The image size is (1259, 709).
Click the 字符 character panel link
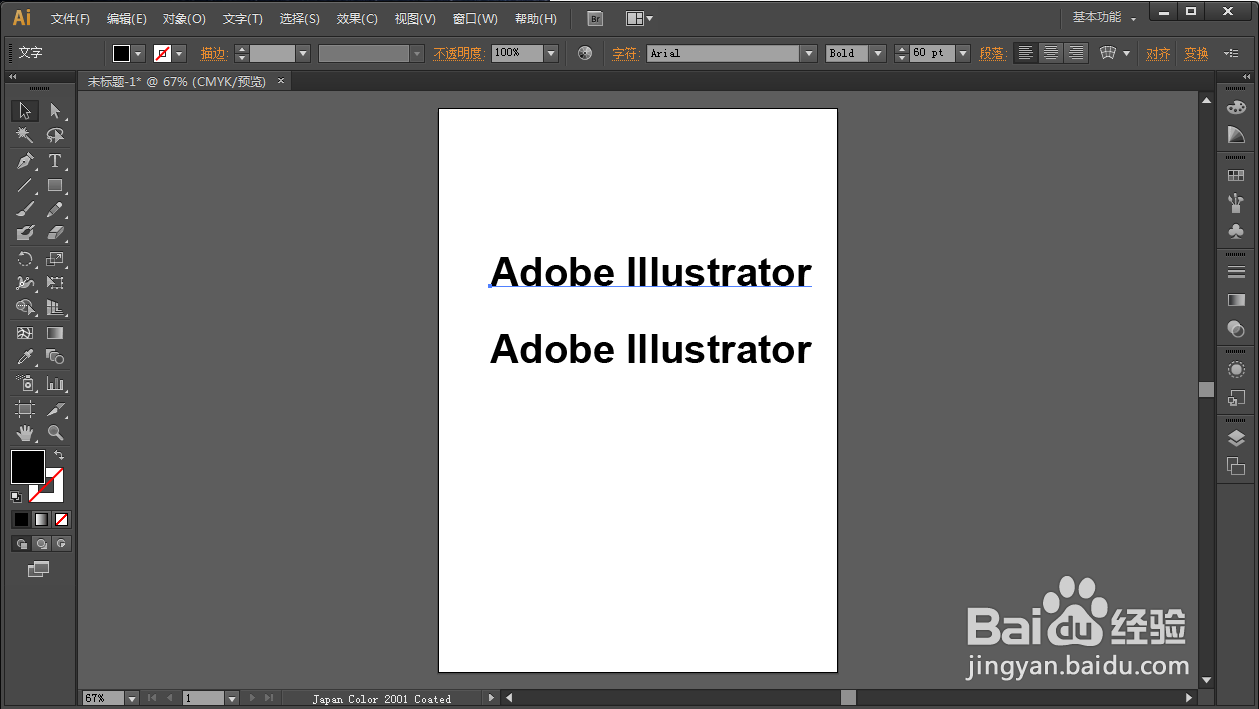[625, 53]
